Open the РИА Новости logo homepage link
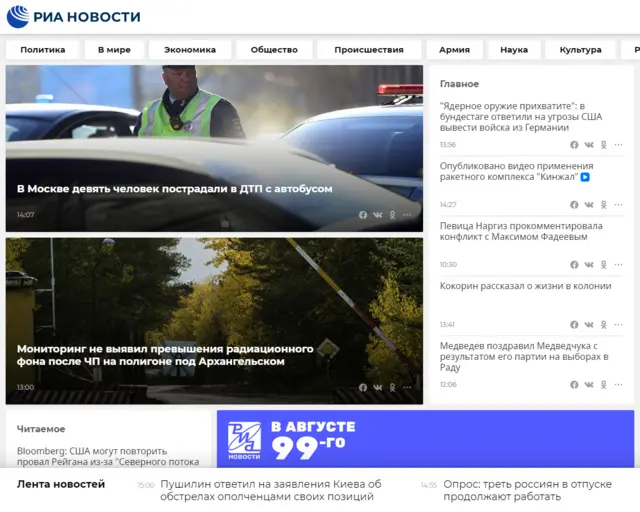Screen dimensions: 640x512 (x=73, y=17)
